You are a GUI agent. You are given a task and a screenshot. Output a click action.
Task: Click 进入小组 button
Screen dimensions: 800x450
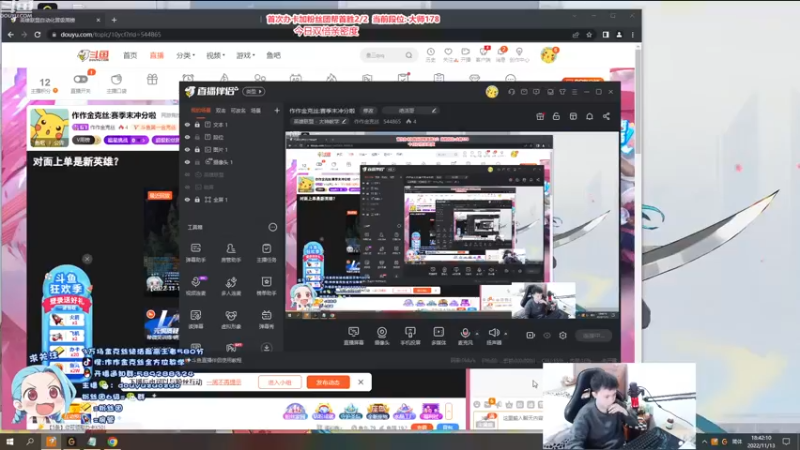coord(280,382)
